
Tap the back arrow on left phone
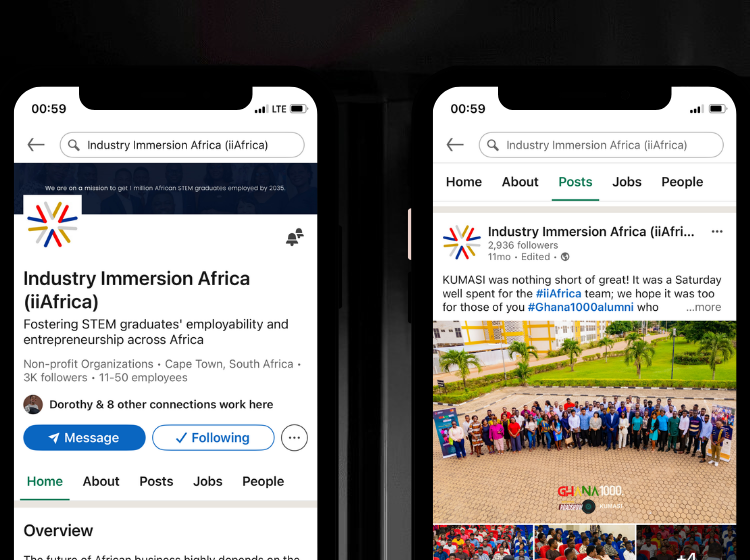tap(36, 144)
